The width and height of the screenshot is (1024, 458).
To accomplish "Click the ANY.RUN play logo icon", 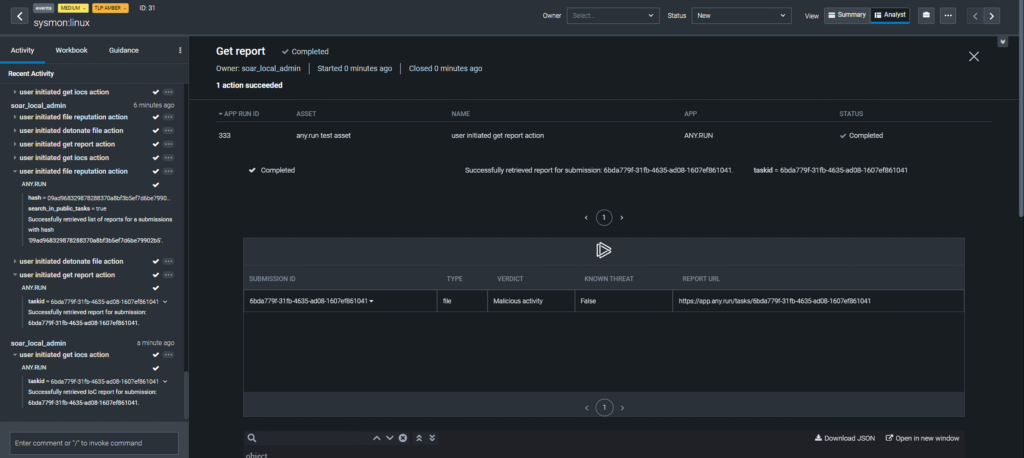I will tap(603, 250).
